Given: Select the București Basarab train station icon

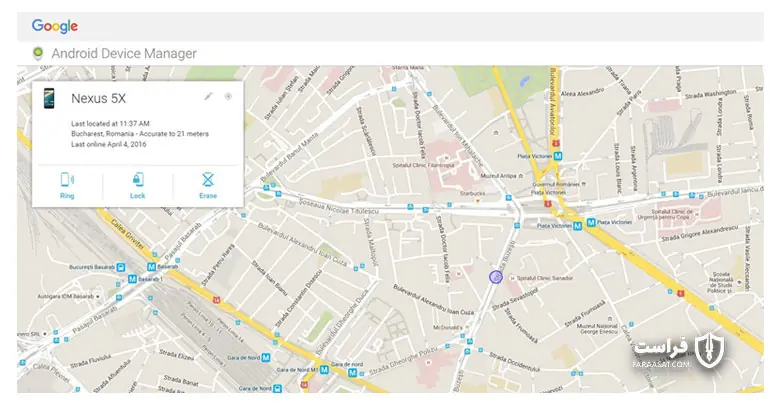Looking at the screenshot, I should 120,267.
